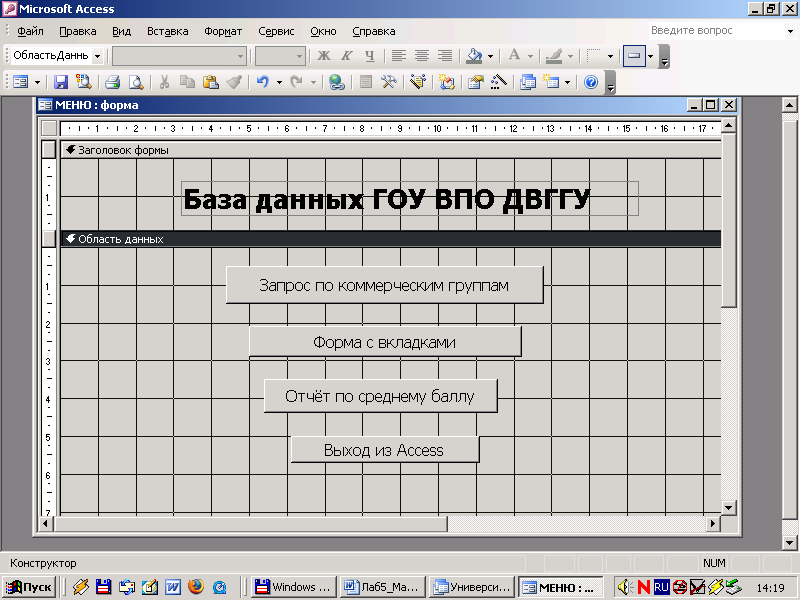Screen dimensions: 800x600
Task: Launch the expression builder wand icon
Action: (x=498, y=82)
